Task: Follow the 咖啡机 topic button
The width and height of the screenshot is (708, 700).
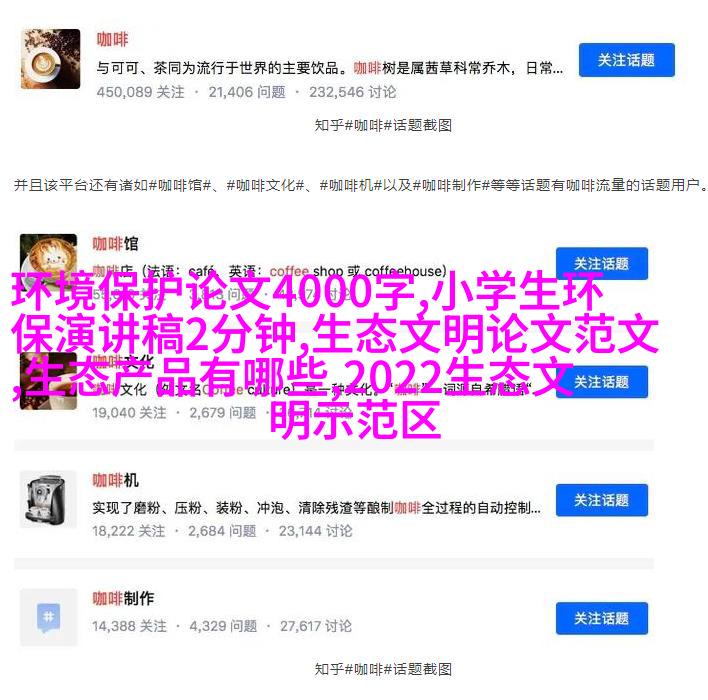Action: click(x=601, y=500)
